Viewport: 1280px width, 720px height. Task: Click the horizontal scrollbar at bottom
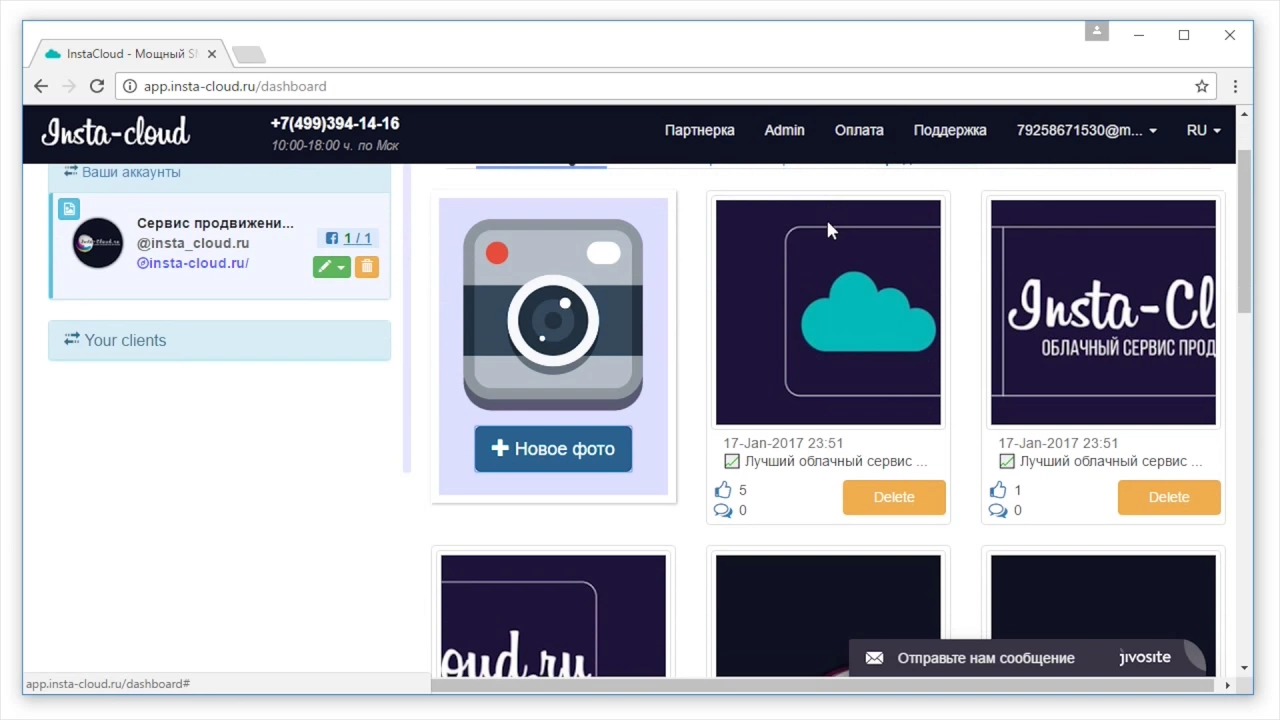coord(825,685)
